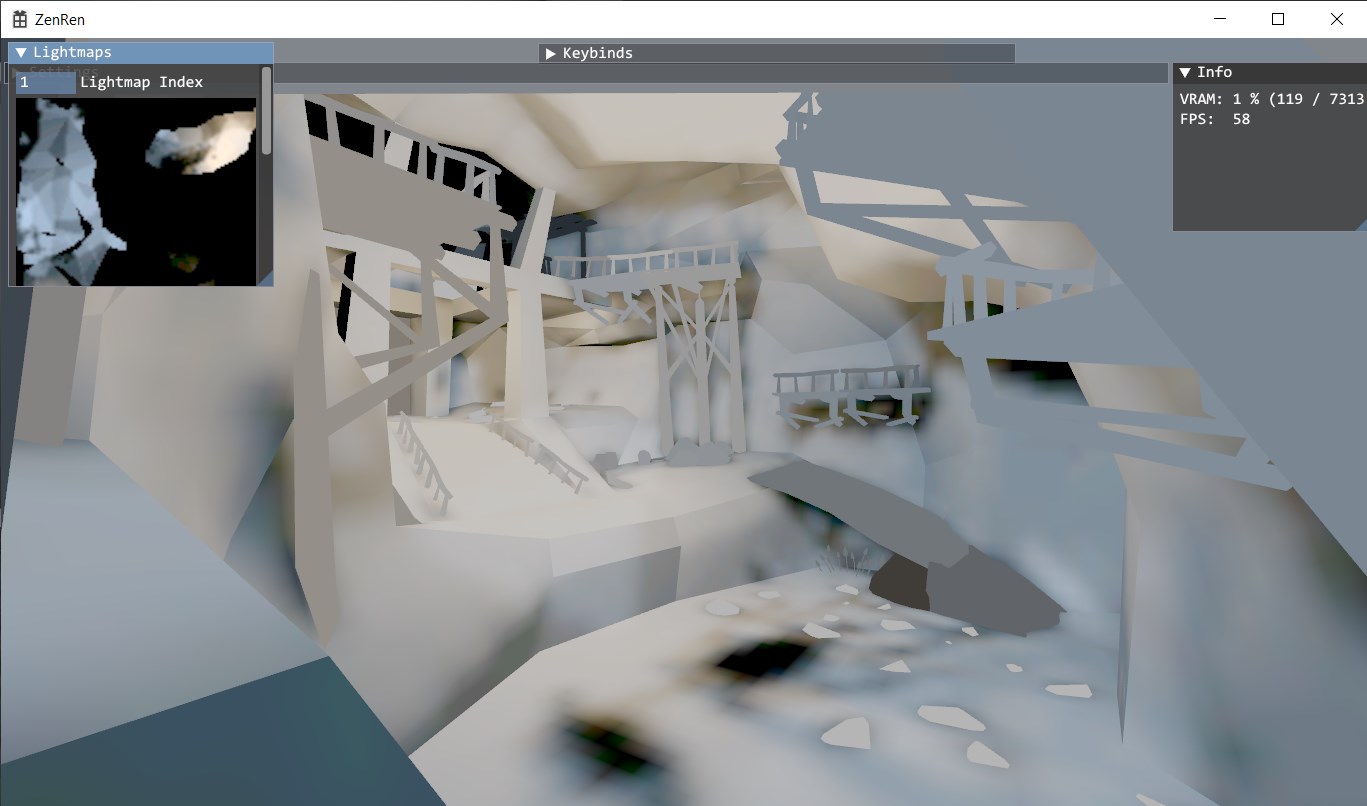Select the "Lightmaps" panel title text
The width and height of the screenshot is (1367, 806).
[72, 53]
